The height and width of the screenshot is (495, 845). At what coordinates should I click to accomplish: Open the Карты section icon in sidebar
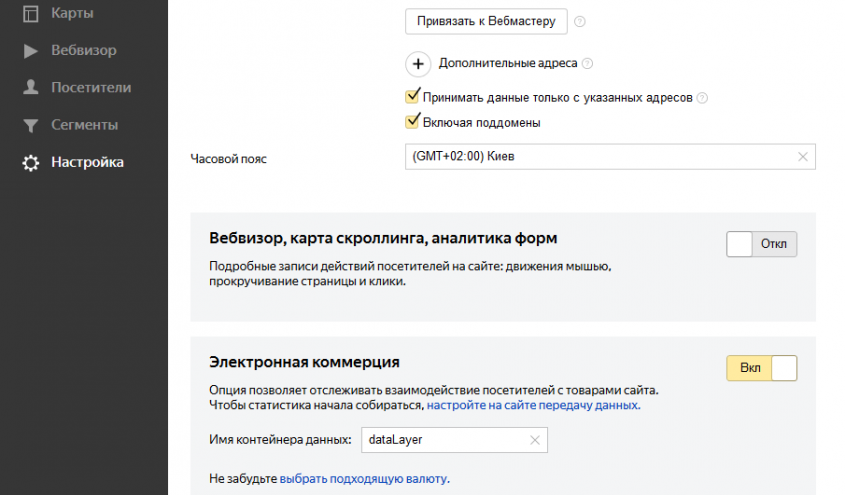coord(31,14)
